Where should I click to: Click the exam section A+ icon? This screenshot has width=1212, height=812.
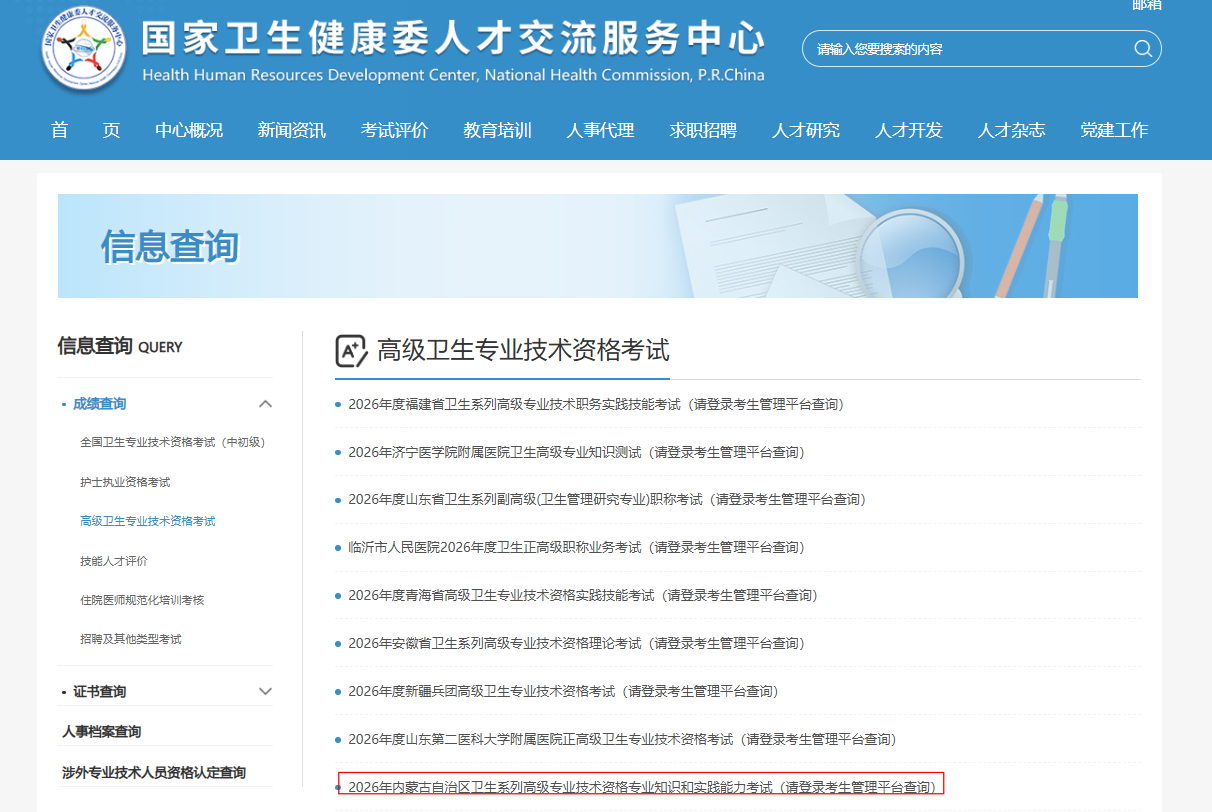(x=351, y=351)
